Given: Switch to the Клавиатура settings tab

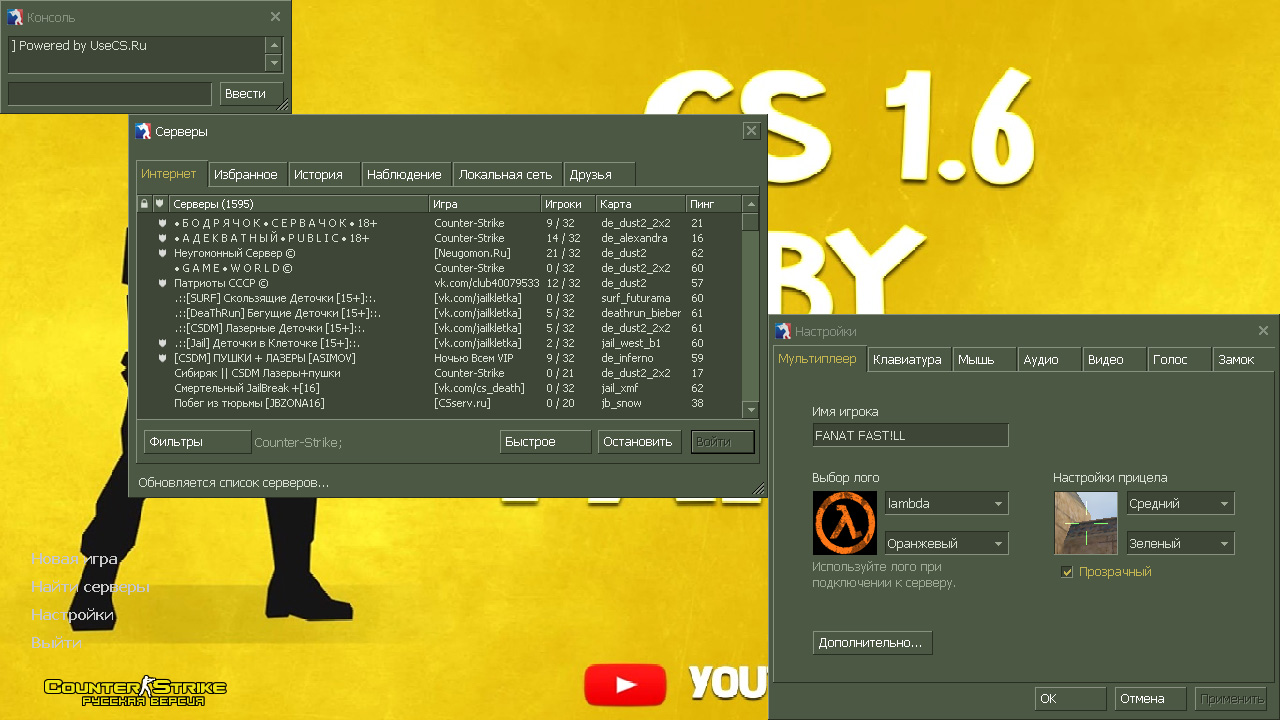Looking at the screenshot, I should pyautogui.click(x=908, y=360).
